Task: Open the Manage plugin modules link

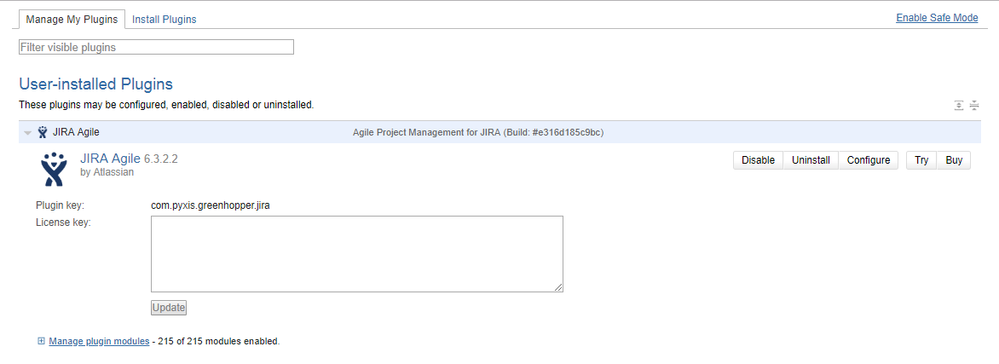Action: tap(99, 341)
